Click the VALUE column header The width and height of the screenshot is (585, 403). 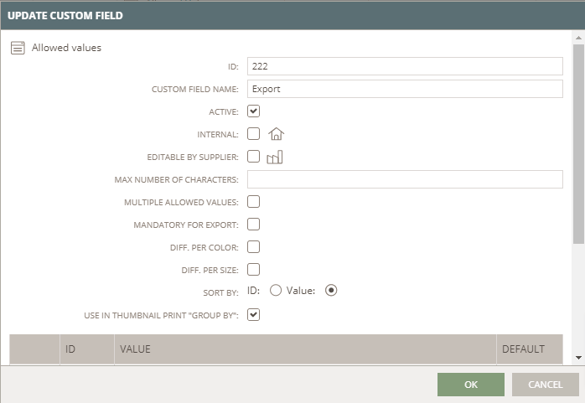click(305, 349)
